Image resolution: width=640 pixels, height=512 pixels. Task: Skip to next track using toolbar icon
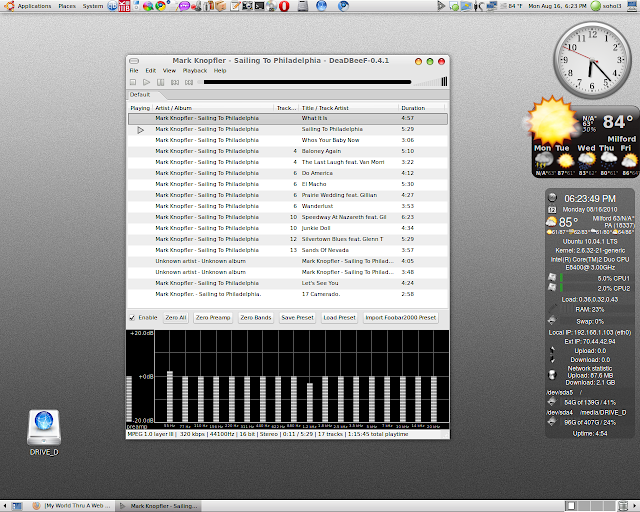pos(189,82)
